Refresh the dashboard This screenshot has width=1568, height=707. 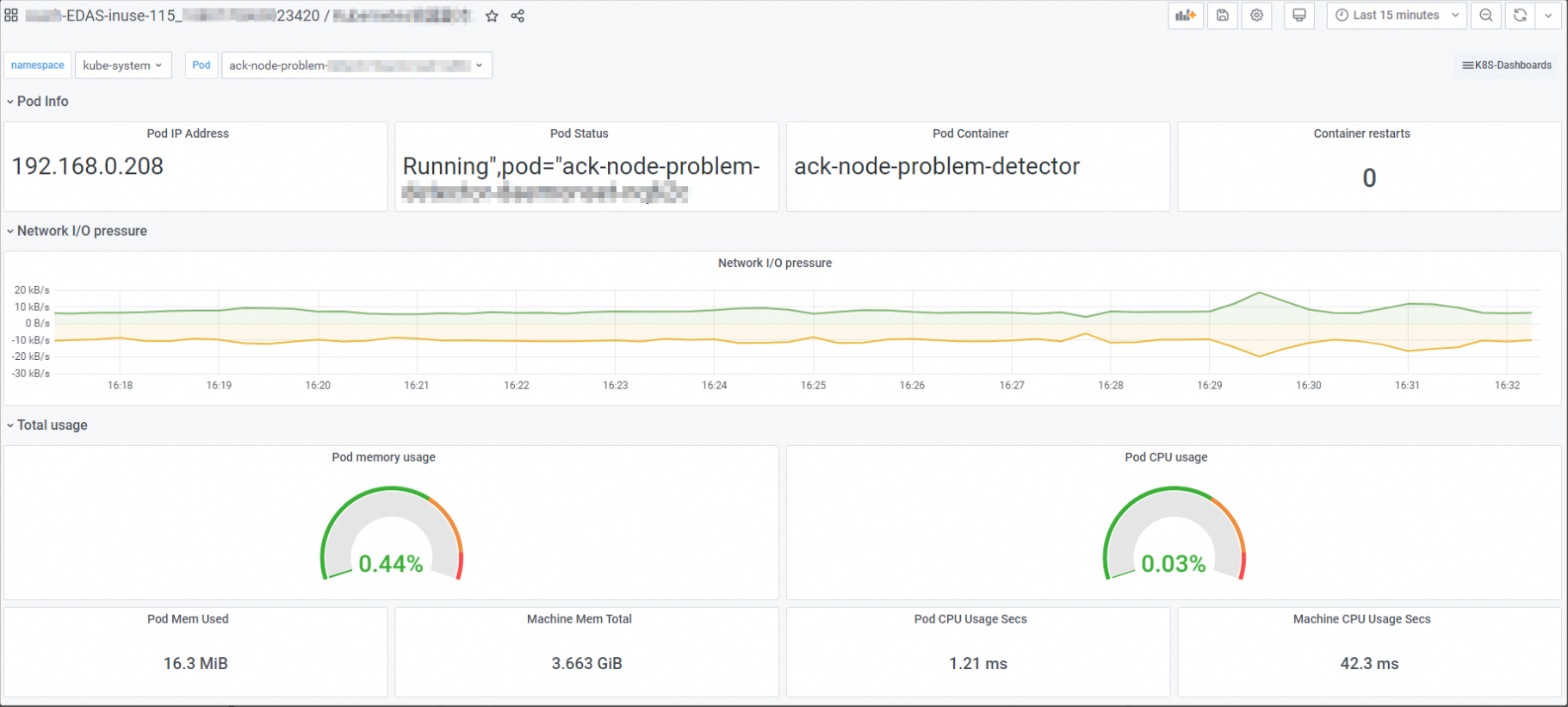pyautogui.click(x=1520, y=16)
